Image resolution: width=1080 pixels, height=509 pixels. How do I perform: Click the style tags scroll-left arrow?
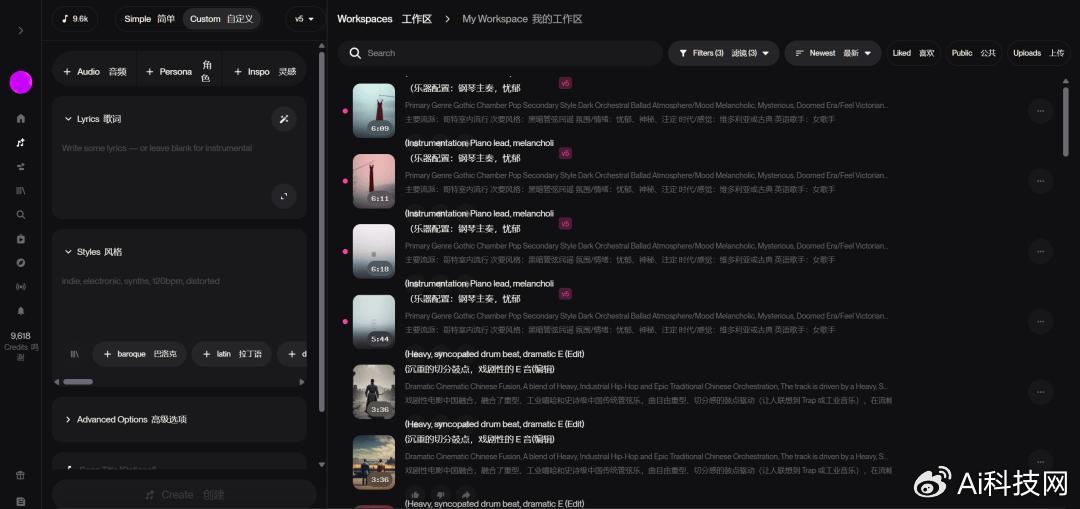click(56, 382)
